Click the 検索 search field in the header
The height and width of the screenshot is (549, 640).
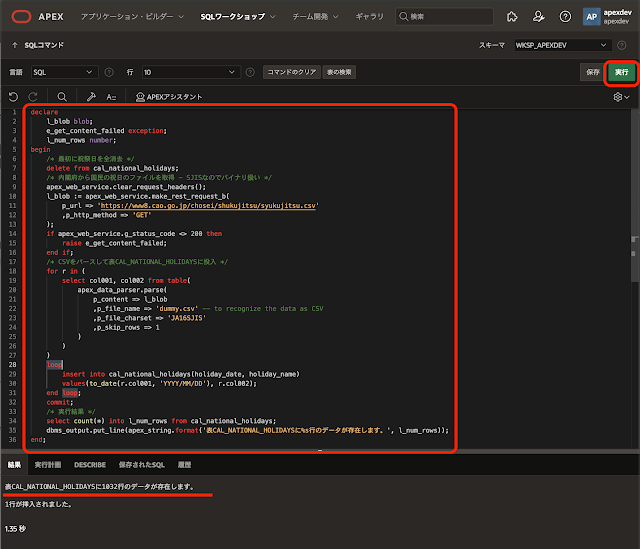coord(444,16)
